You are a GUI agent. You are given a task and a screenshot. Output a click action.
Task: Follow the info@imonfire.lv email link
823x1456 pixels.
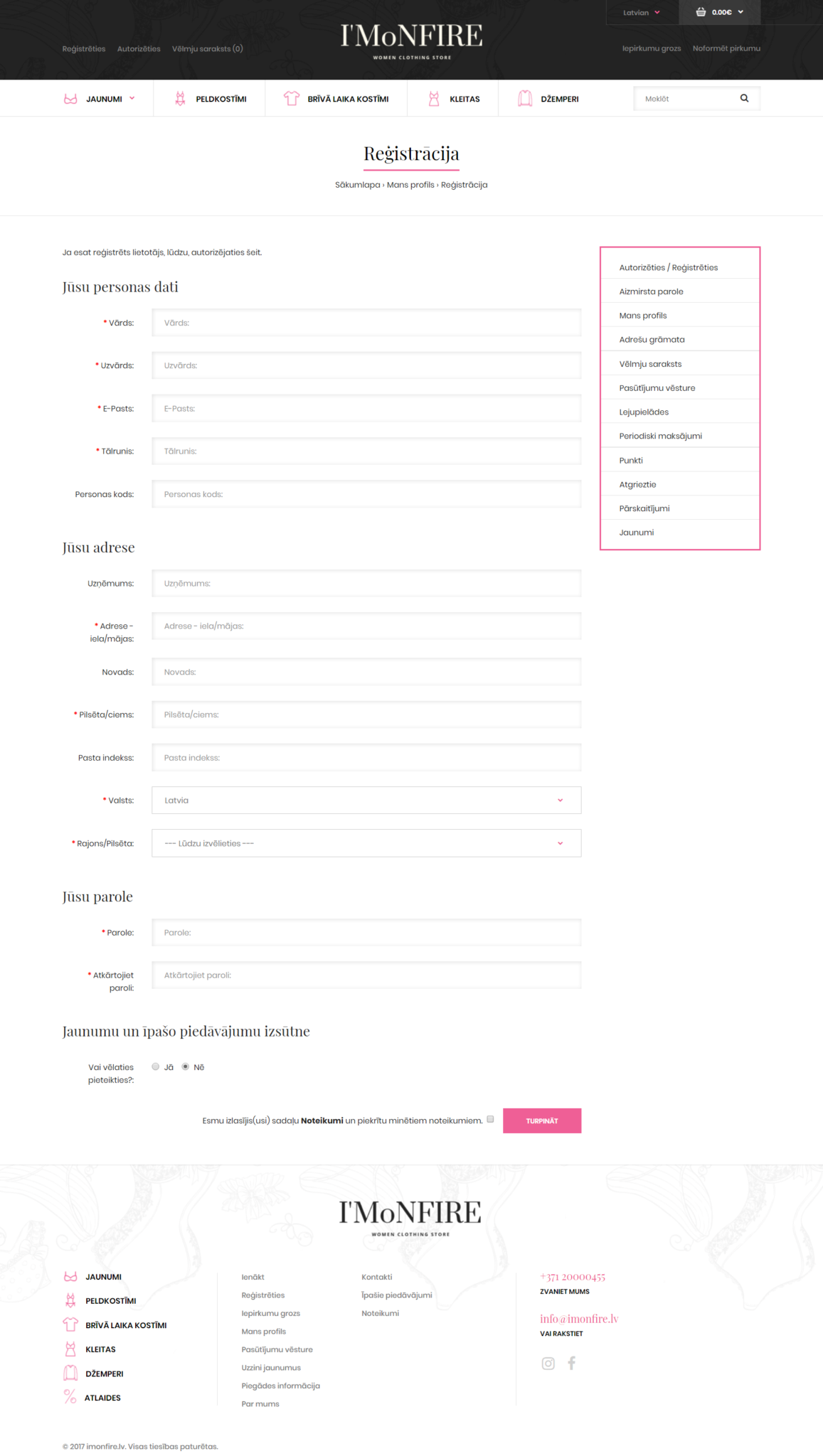[579, 1319]
